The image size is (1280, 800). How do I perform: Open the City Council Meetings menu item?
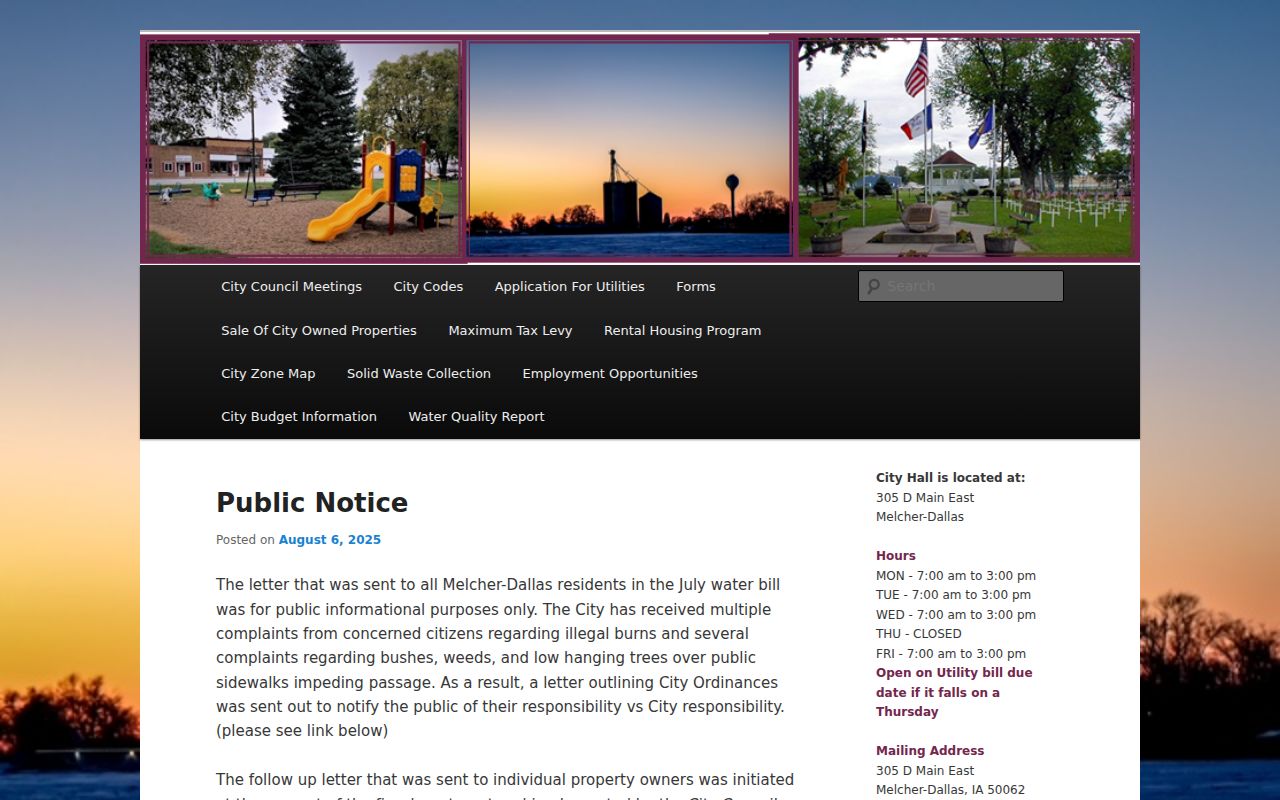pyautogui.click(x=291, y=286)
